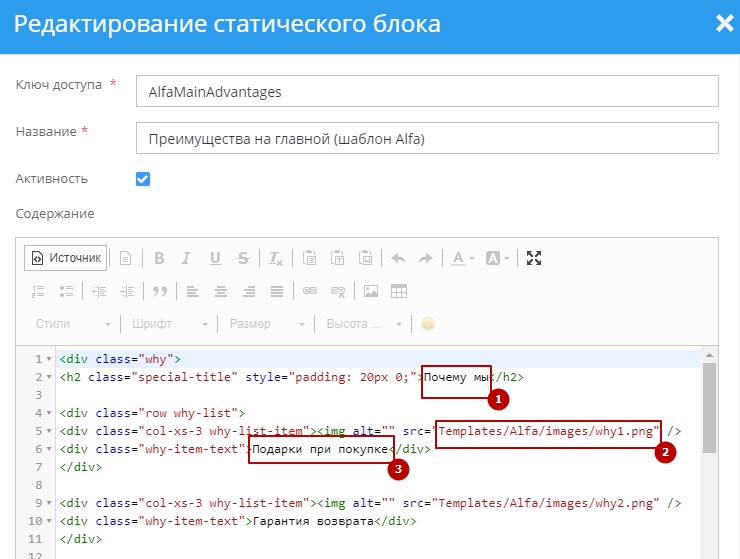
Task: Click the Источник source mode button
Action: (66, 258)
